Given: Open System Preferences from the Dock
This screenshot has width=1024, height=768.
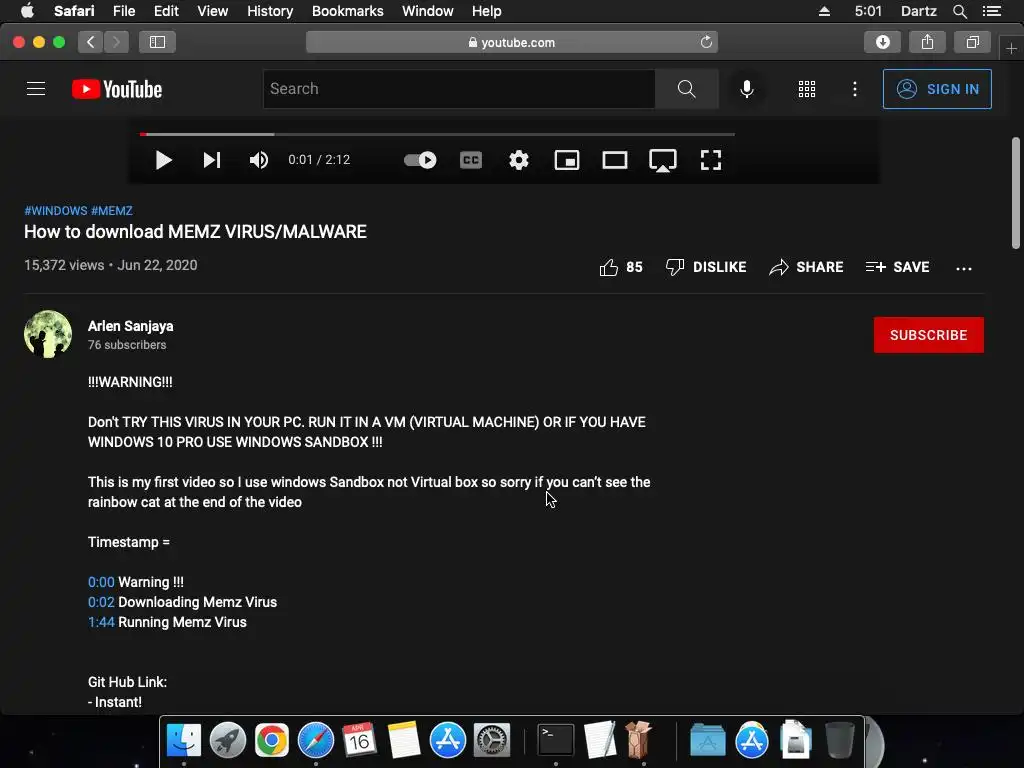Looking at the screenshot, I should click(492, 740).
